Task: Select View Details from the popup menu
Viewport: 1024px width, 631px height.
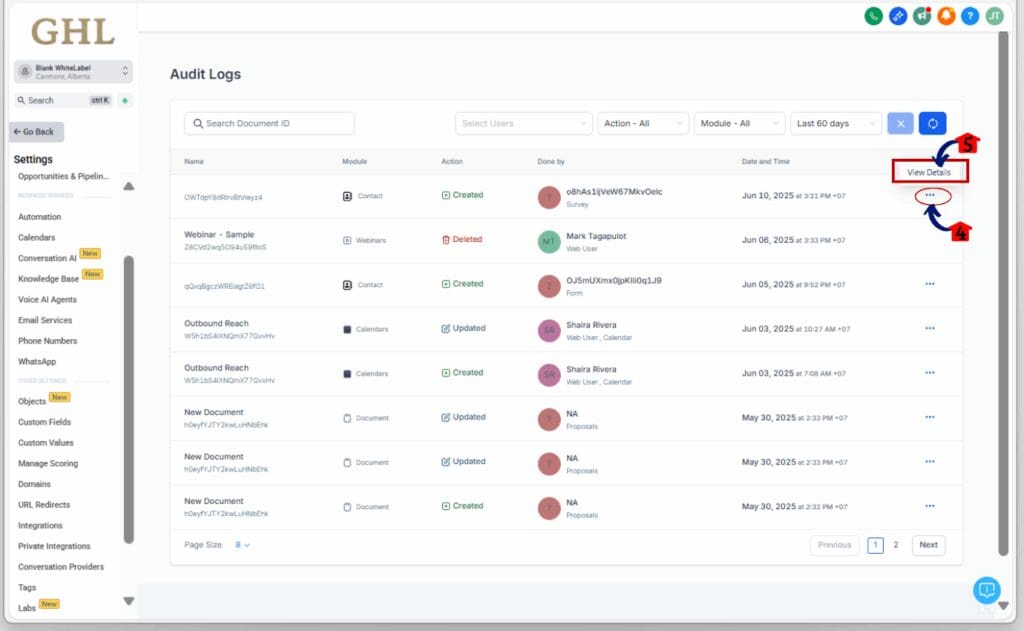Action: pyautogui.click(x=929, y=172)
